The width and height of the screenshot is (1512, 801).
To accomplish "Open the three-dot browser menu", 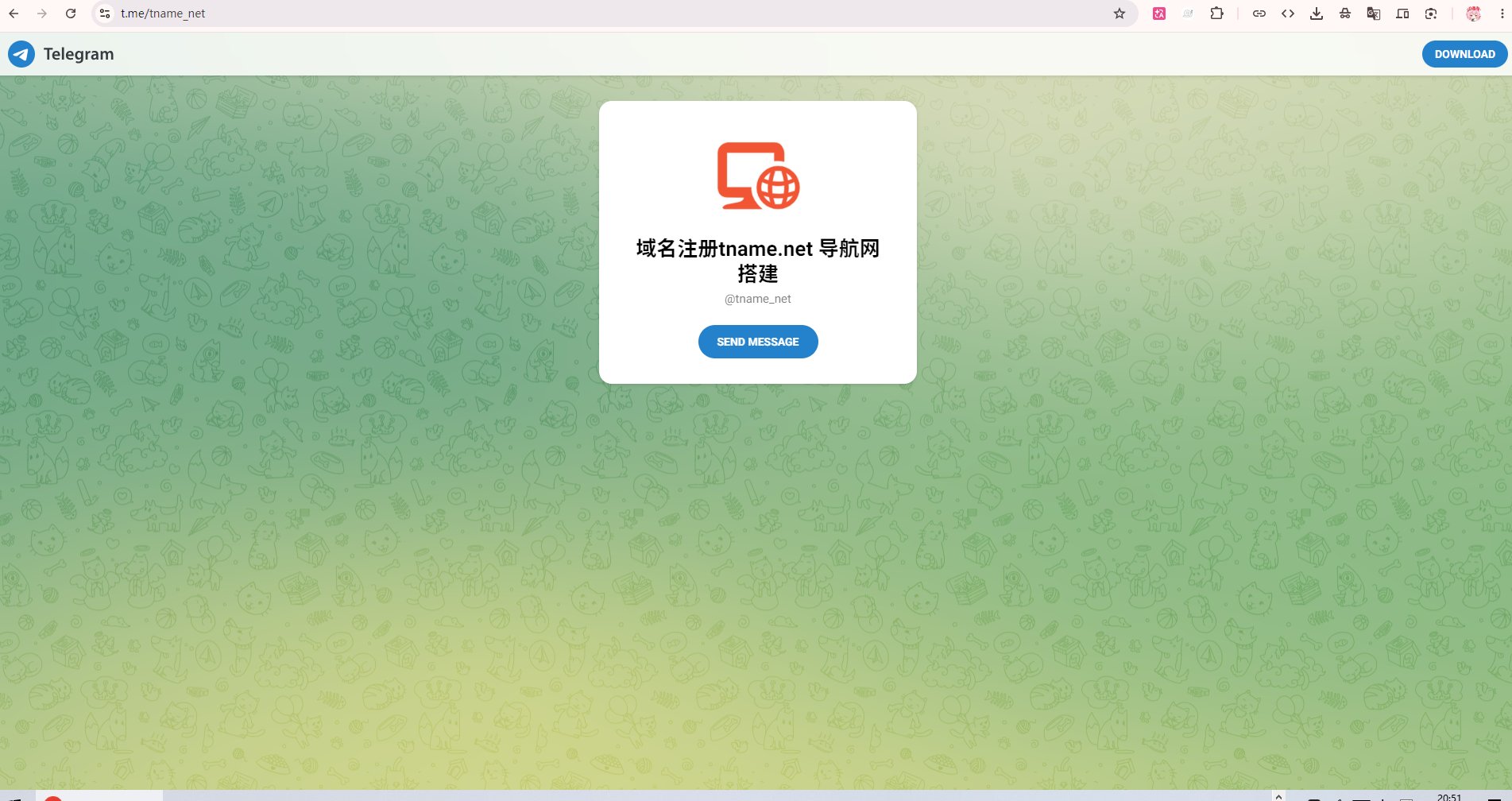I will pos(1502,14).
